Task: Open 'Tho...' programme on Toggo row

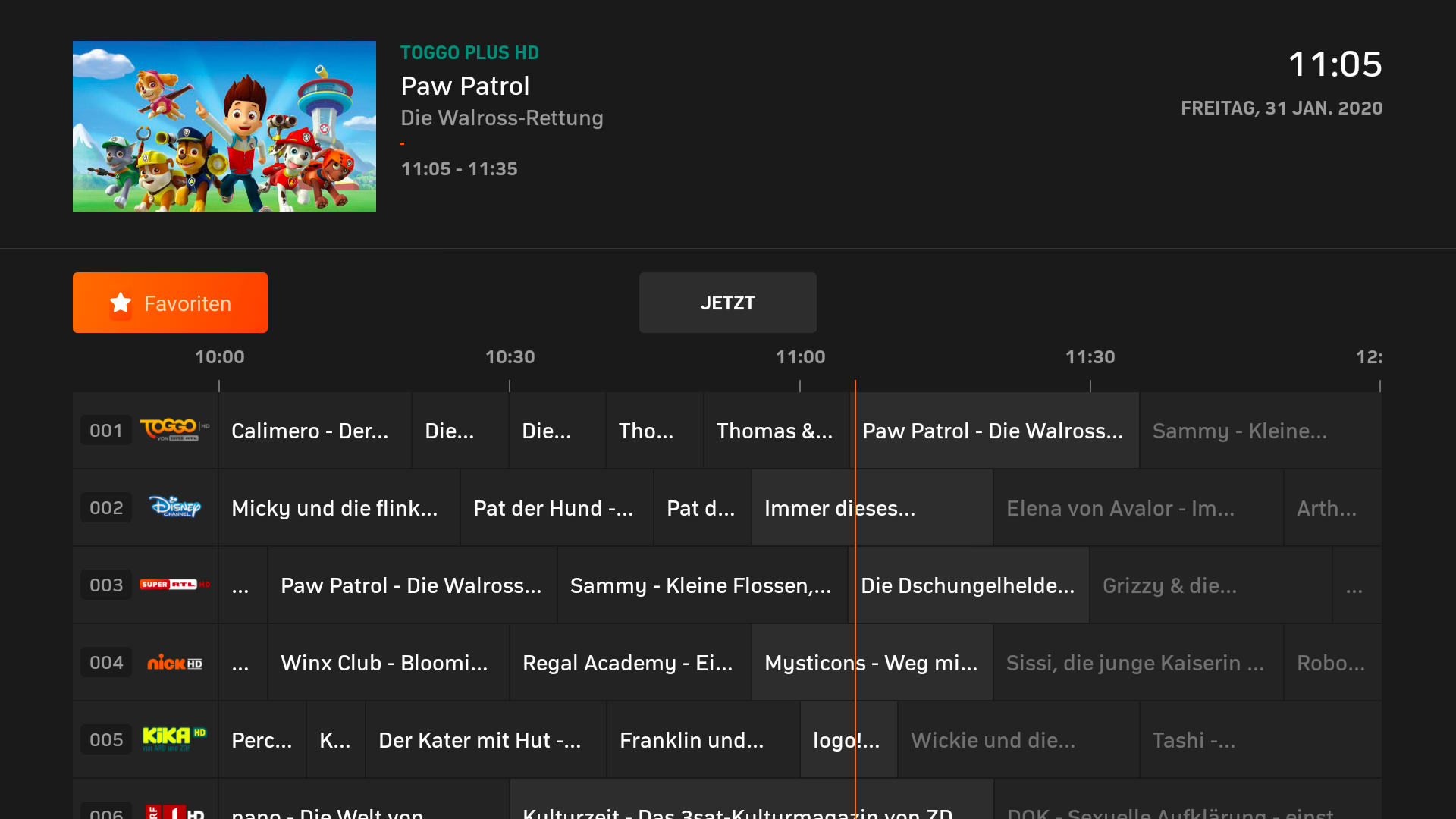Action: point(654,431)
